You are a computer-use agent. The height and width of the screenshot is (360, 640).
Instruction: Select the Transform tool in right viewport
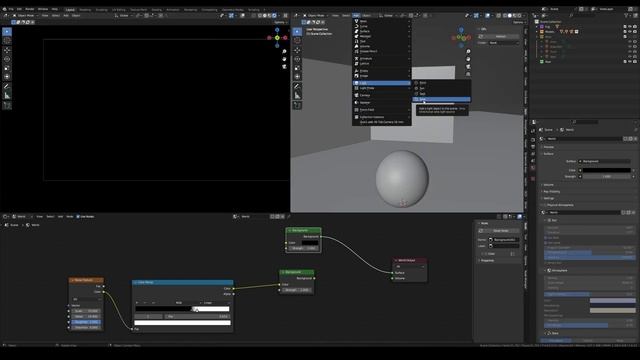pos(297,77)
